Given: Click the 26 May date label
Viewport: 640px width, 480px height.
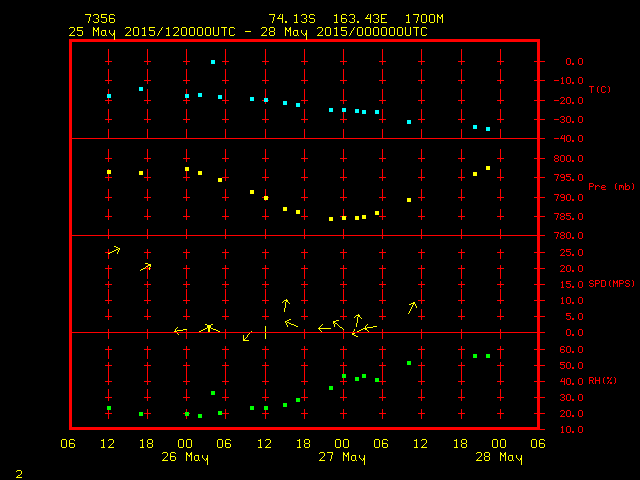Looking at the screenshot, I should click(187, 458).
